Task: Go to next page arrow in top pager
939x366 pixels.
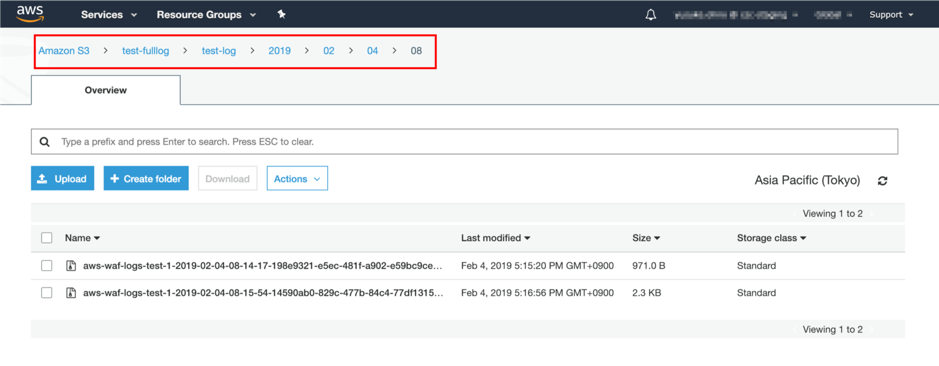Action: (872, 213)
